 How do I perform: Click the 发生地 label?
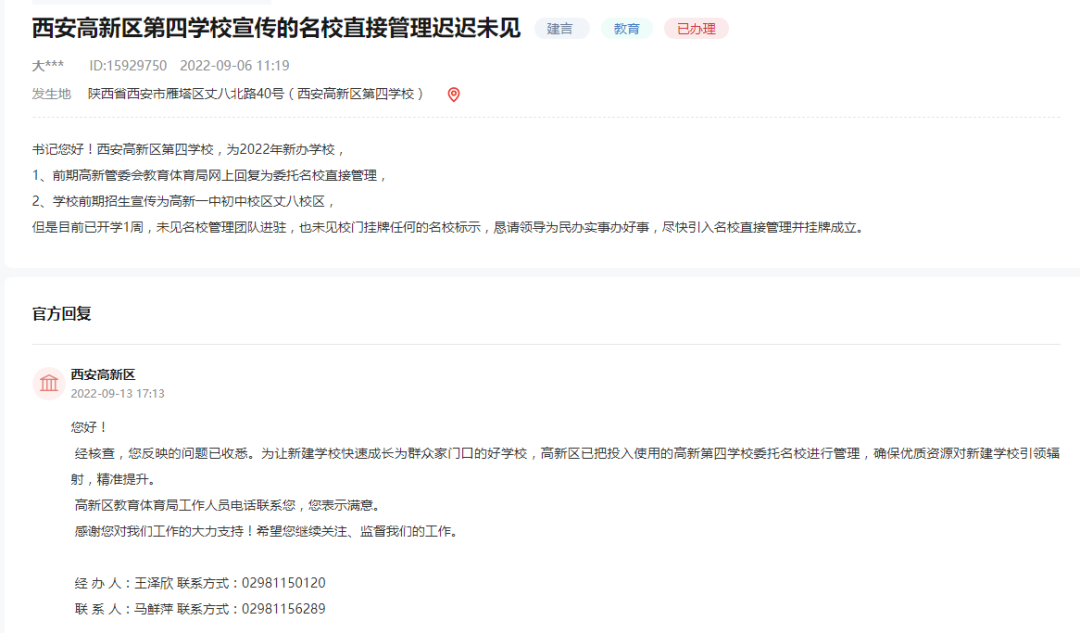coord(51,94)
